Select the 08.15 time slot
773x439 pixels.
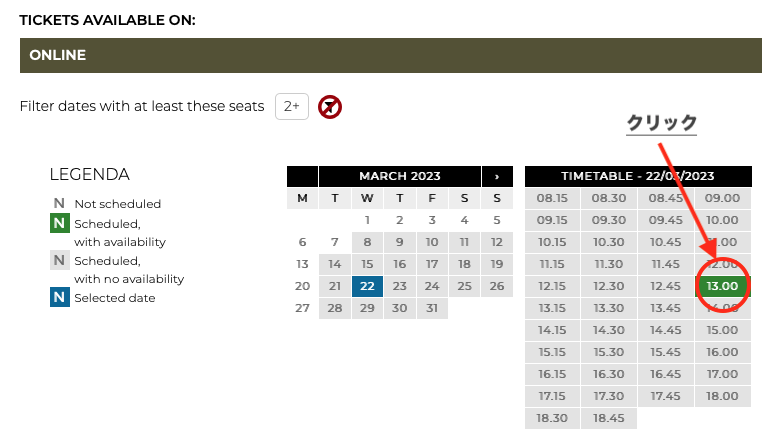[552, 198]
